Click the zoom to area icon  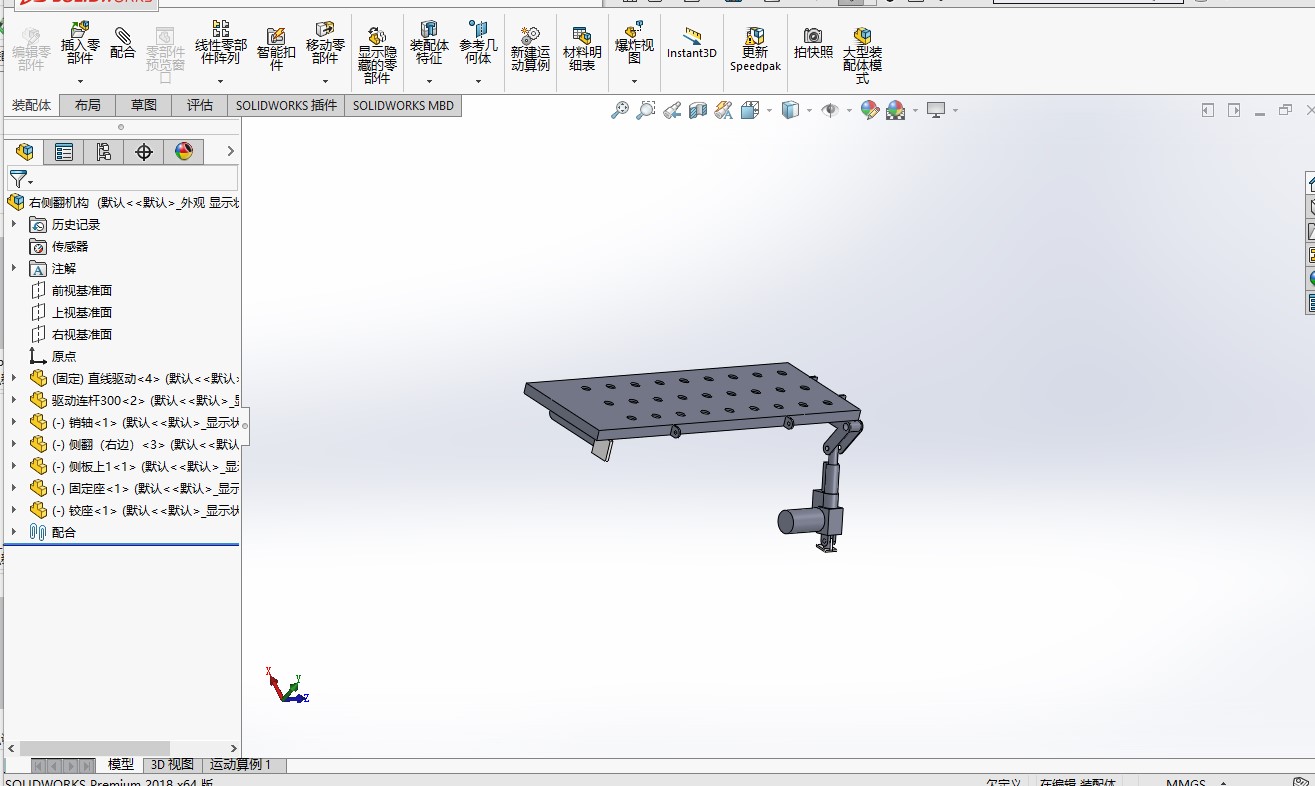(x=646, y=110)
